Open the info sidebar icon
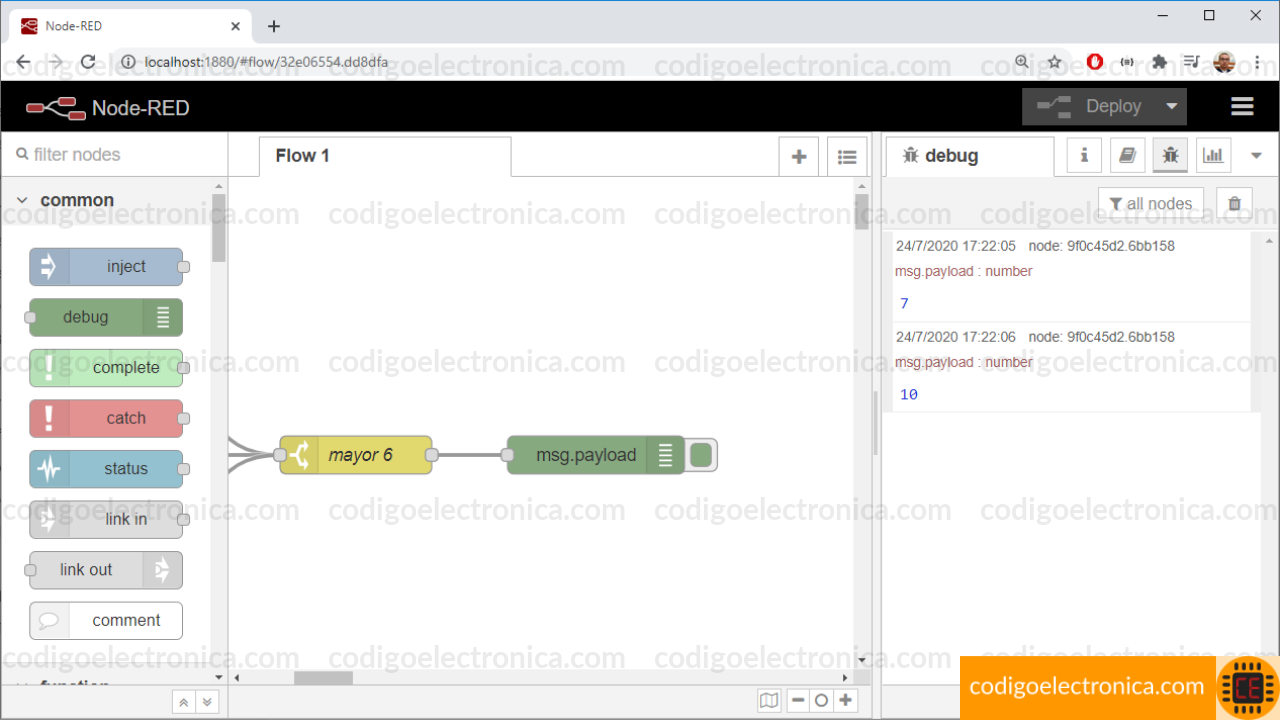 (1084, 155)
